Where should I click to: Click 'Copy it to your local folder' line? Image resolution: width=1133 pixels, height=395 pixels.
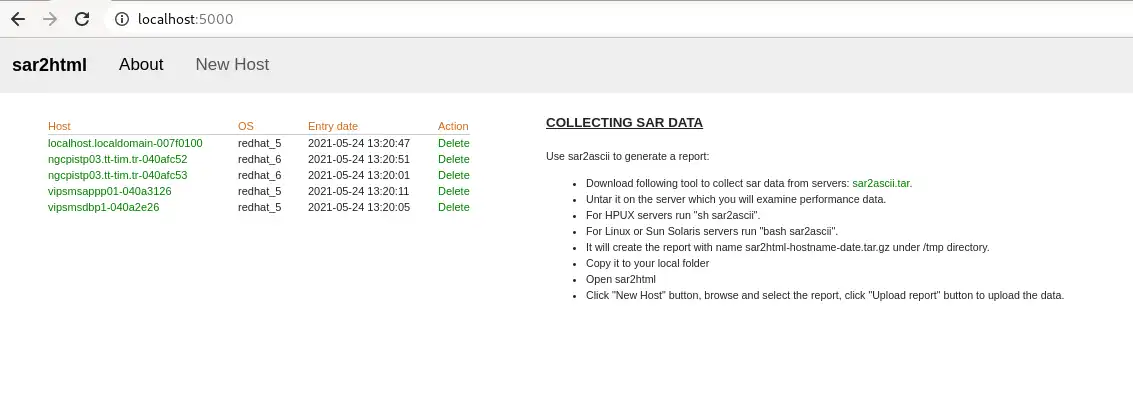pos(647,263)
